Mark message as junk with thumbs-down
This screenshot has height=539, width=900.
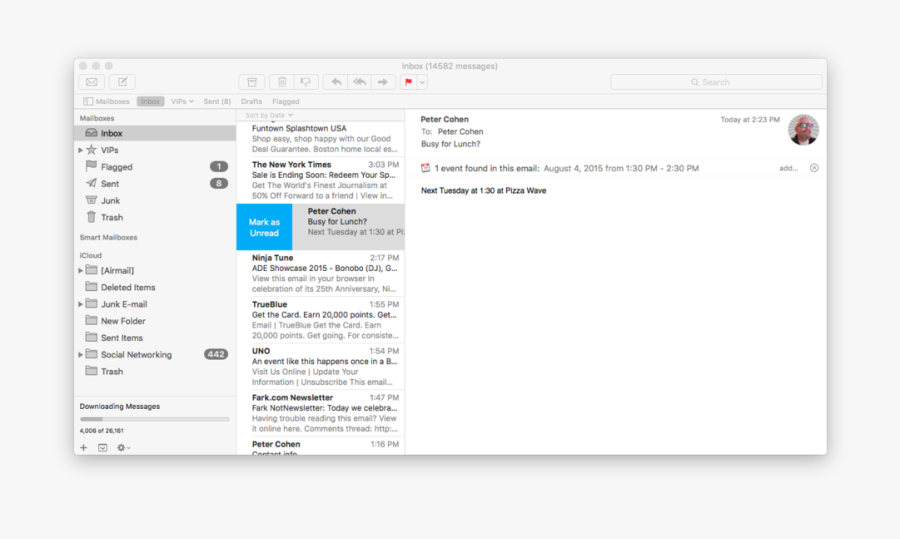(305, 82)
